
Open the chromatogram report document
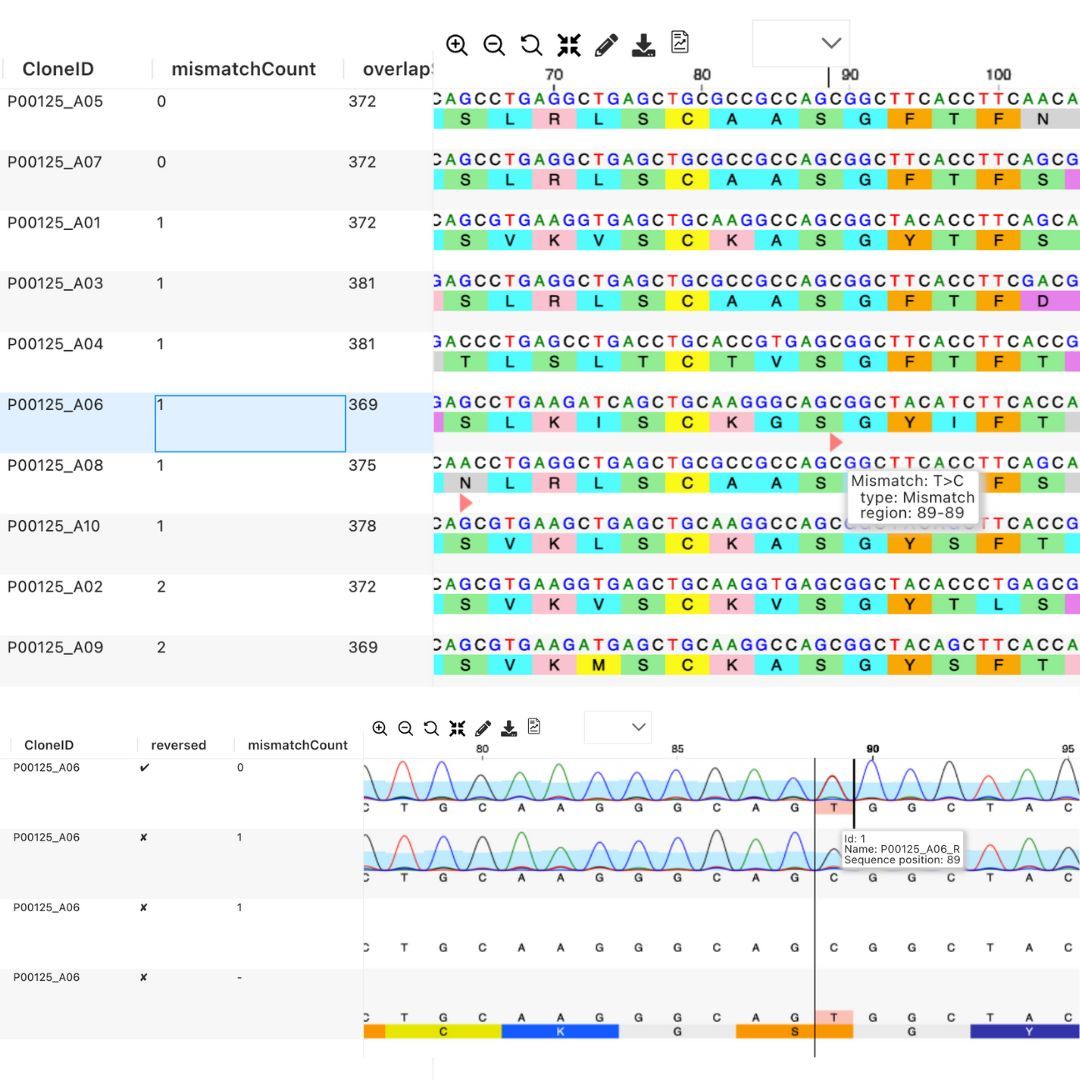coord(533,728)
